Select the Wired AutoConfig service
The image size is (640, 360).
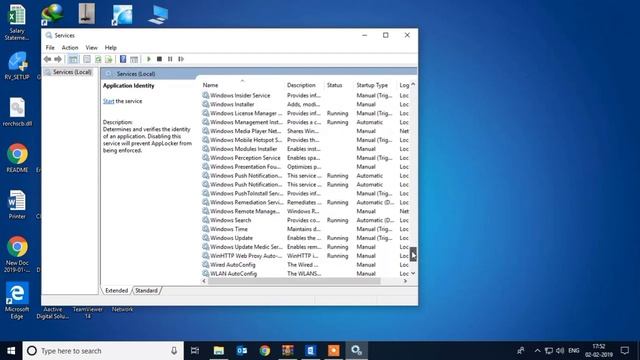point(306,265)
